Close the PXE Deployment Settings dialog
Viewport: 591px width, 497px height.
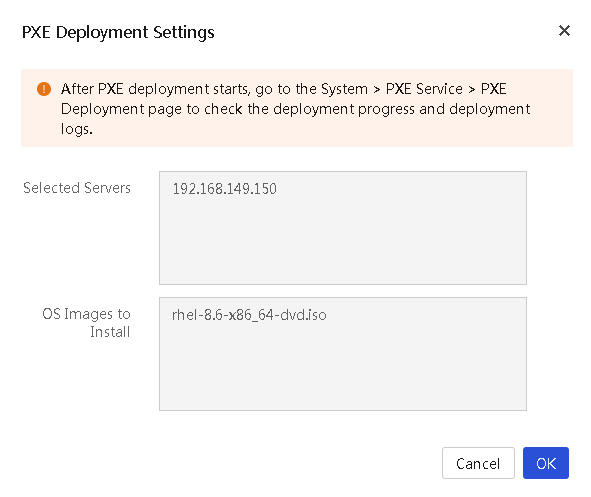564,31
